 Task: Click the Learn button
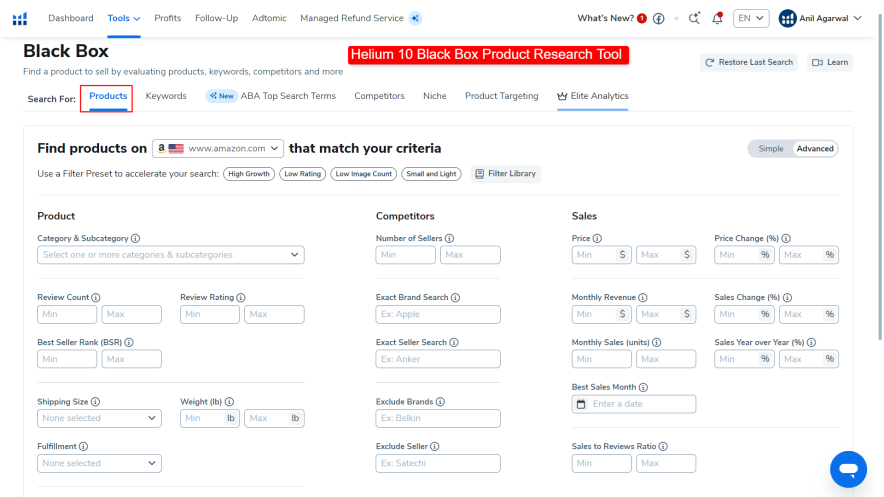click(830, 63)
